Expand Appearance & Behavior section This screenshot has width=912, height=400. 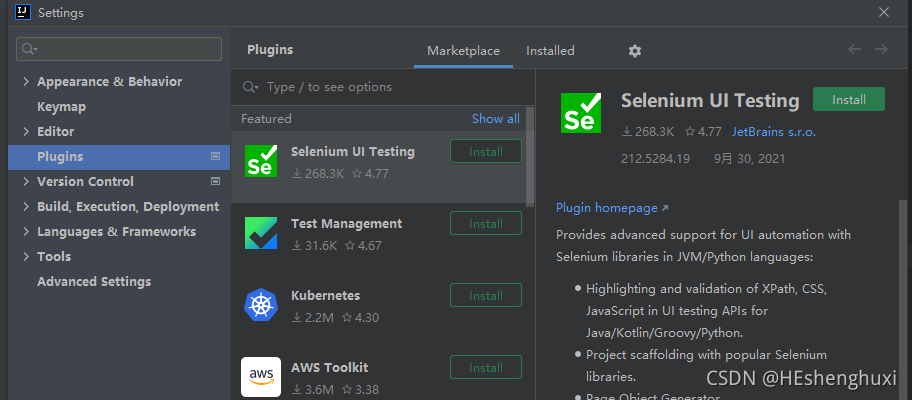click(x=26, y=81)
